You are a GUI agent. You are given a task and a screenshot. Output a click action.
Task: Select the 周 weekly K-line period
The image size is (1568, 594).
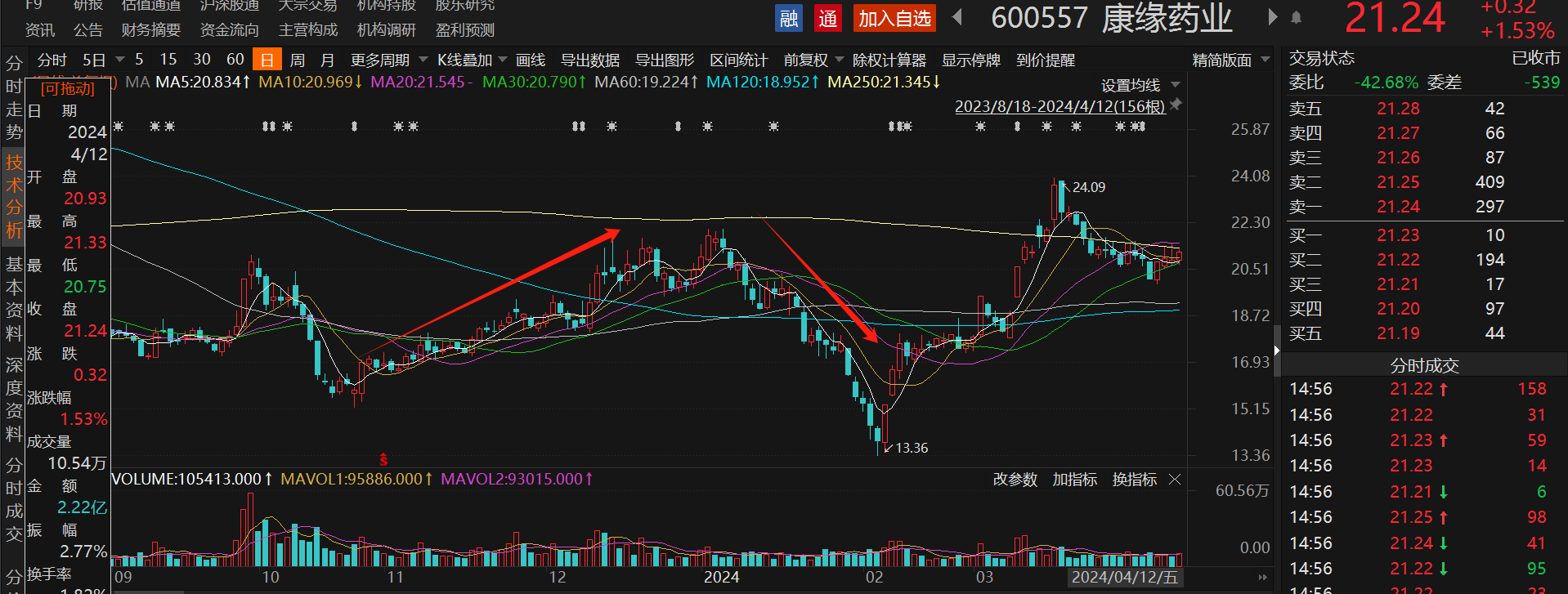click(298, 60)
